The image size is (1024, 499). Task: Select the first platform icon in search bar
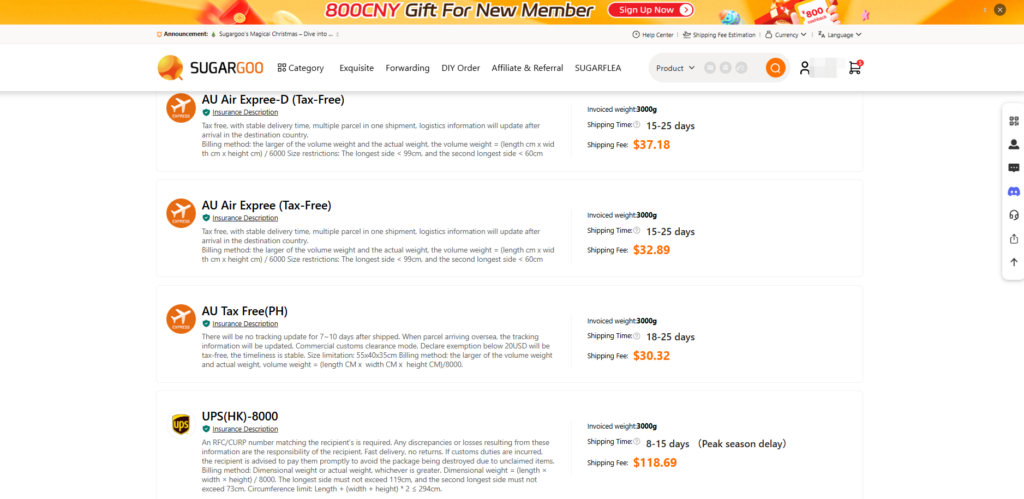tap(710, 68)
